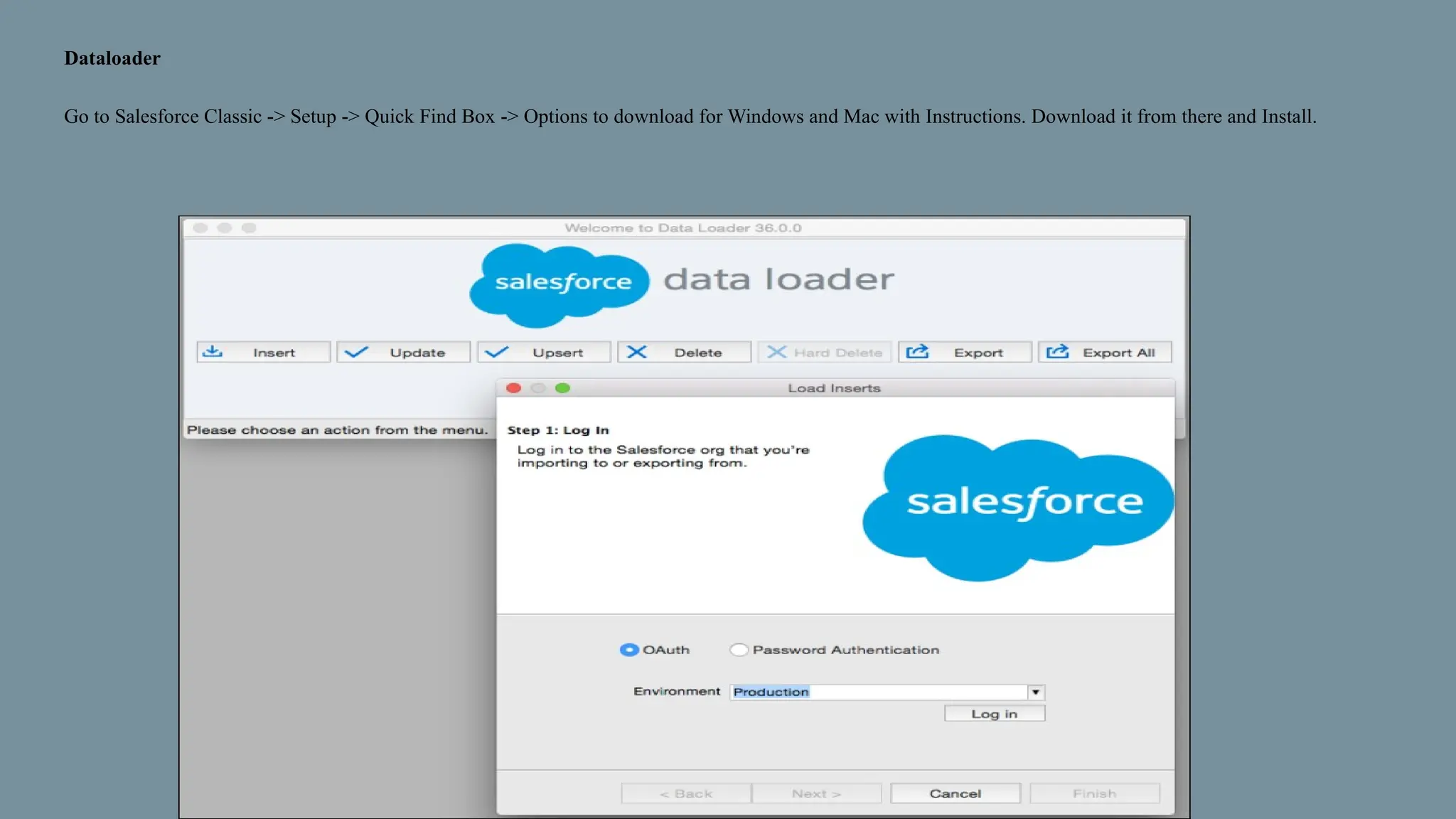
Task: Click the Export button
Action: coord(965,352)
